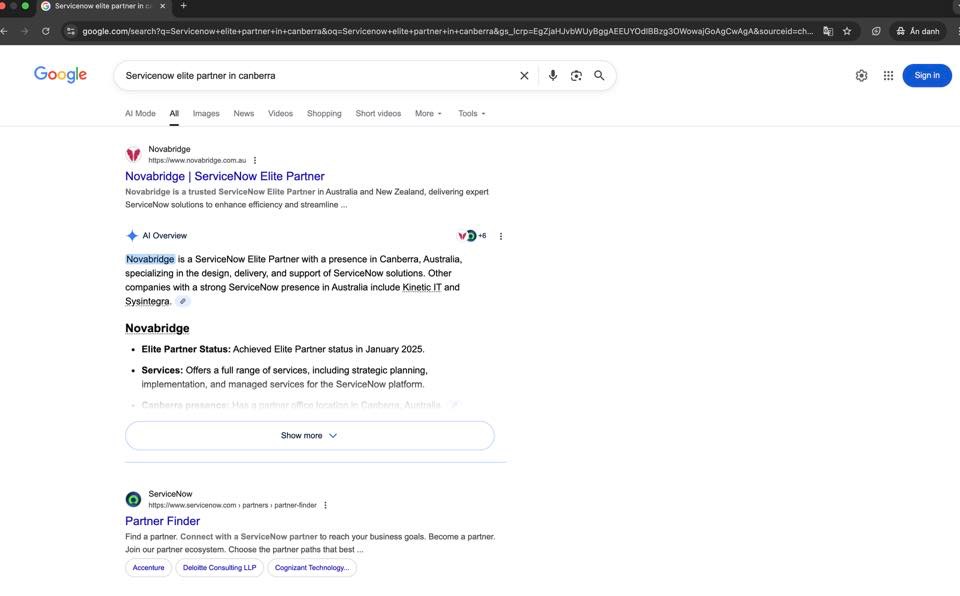Click the Accenture sitelink chip
Screen dimensions: 960x596
pyautogui.click(x=148, y=568)
